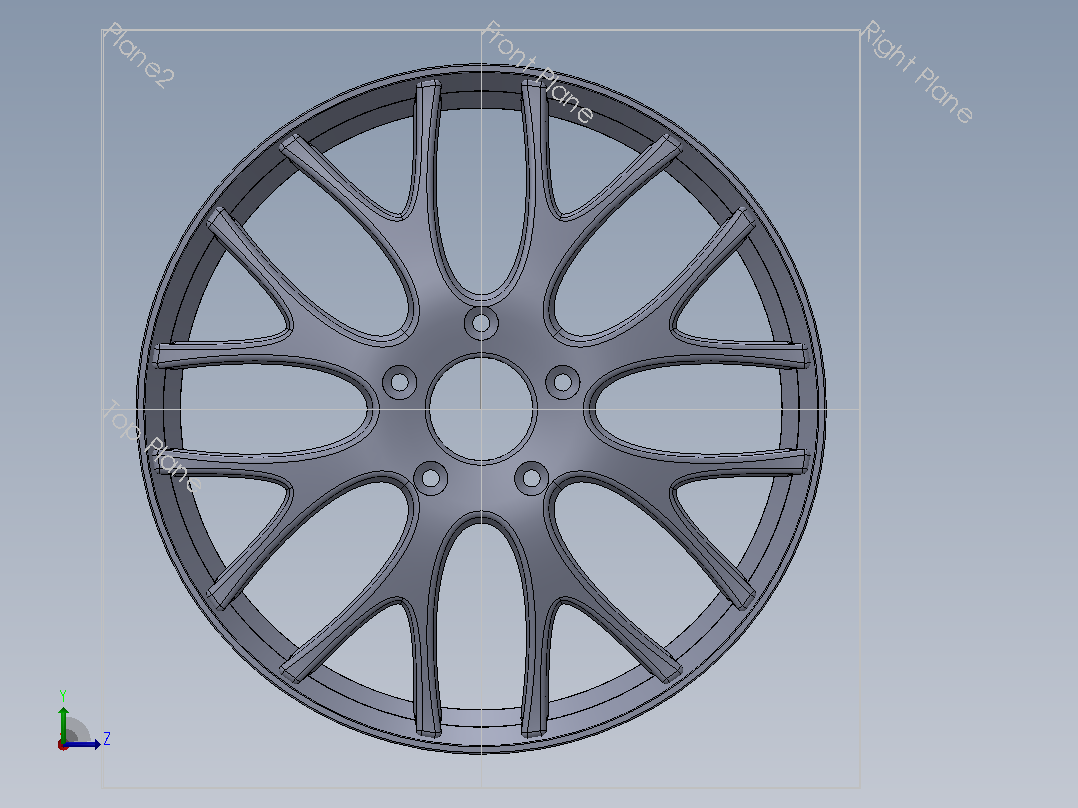Select the Right Plane label
This screenshot has height=808, width=1078.
[917, 72]
